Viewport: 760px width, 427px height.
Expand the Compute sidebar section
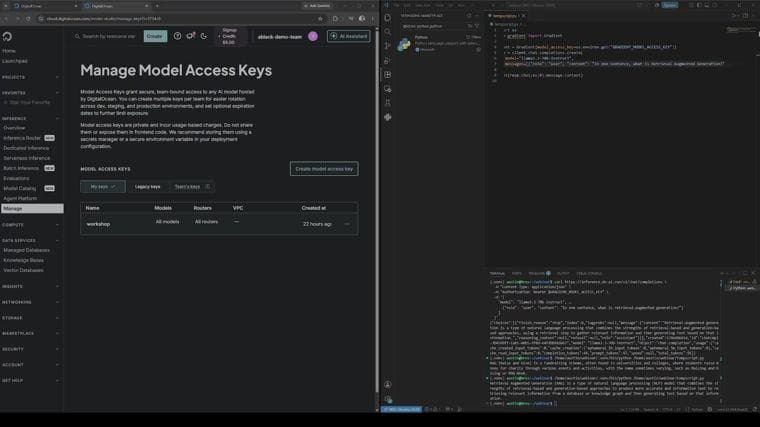[31, 225]
